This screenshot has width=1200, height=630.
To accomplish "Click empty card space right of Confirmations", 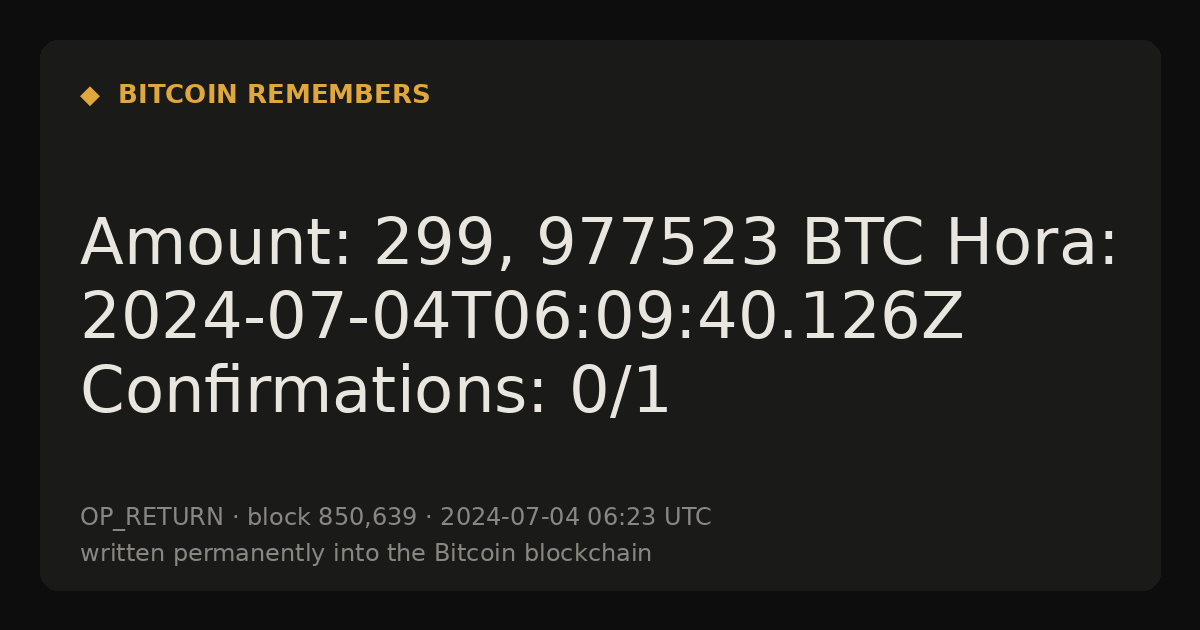I will pyautogui.click(x=900, y=391).
